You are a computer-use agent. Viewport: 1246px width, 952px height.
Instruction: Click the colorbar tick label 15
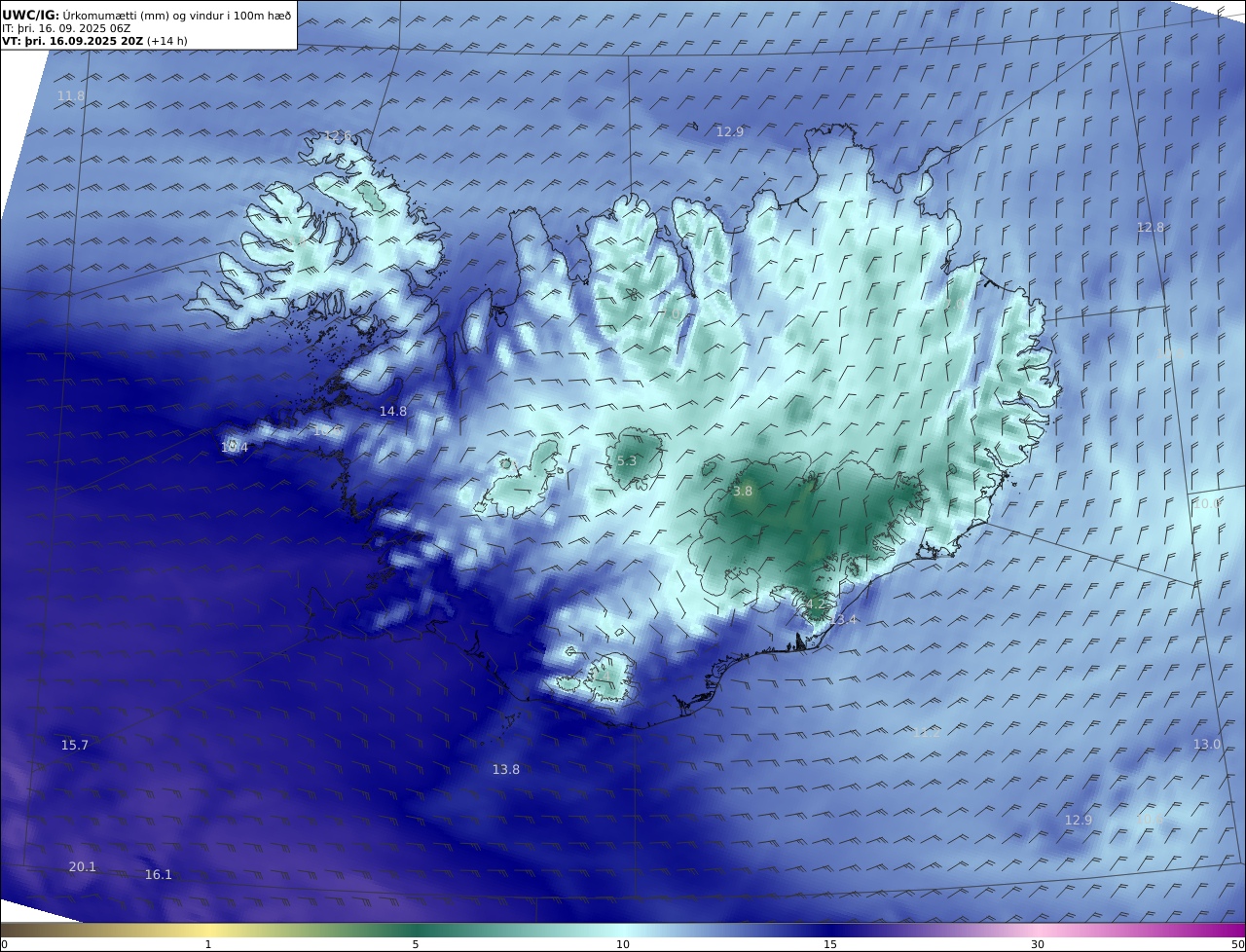tap(830, 944)
